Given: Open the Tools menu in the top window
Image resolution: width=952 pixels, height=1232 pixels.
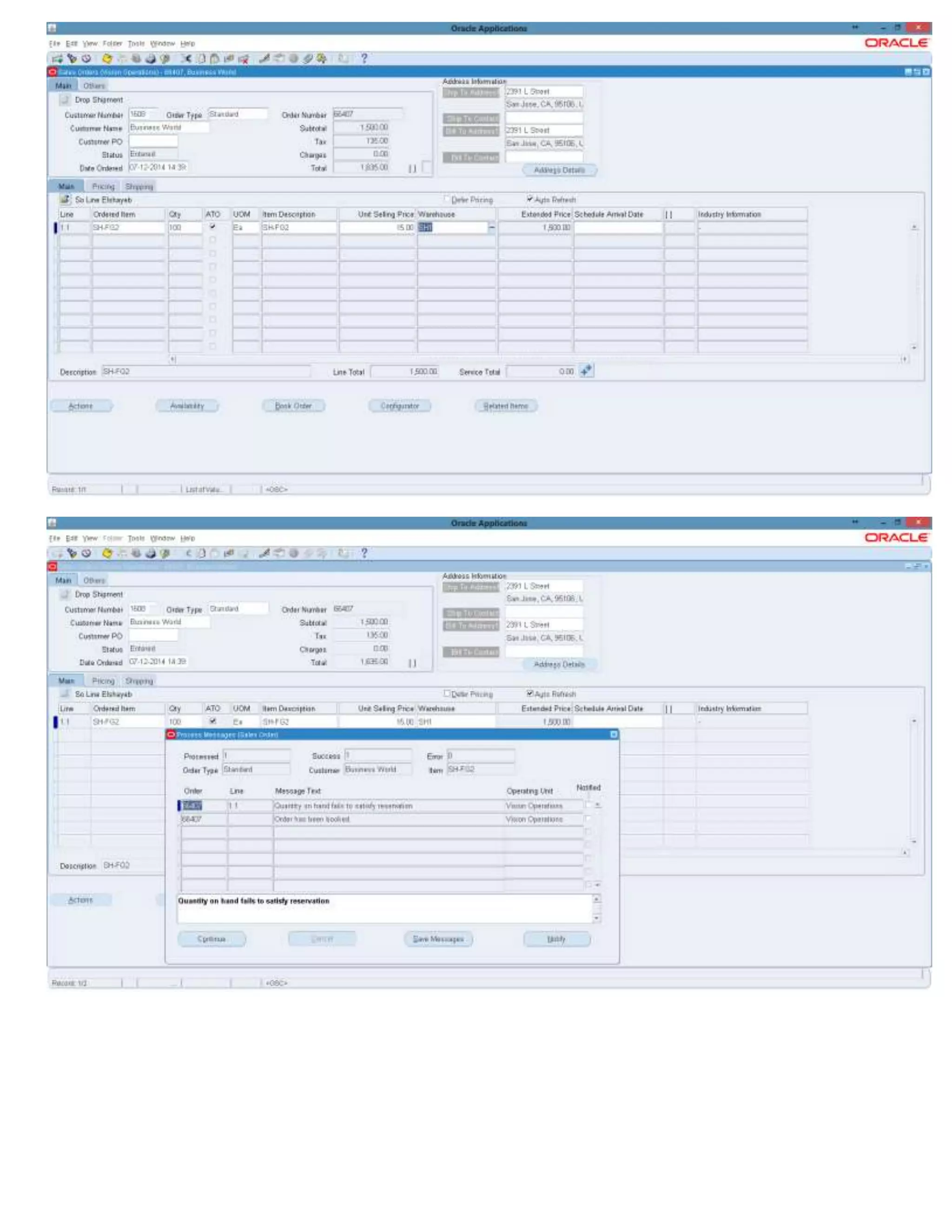Looking at the screenshot, I should [x=136, y=43].
